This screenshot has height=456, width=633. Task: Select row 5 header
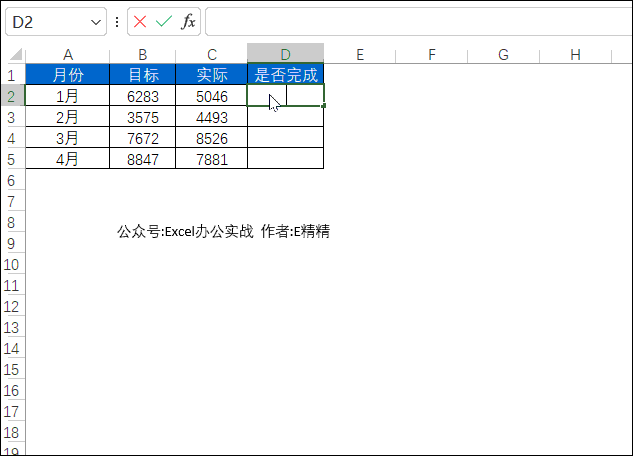coord(11,159)
